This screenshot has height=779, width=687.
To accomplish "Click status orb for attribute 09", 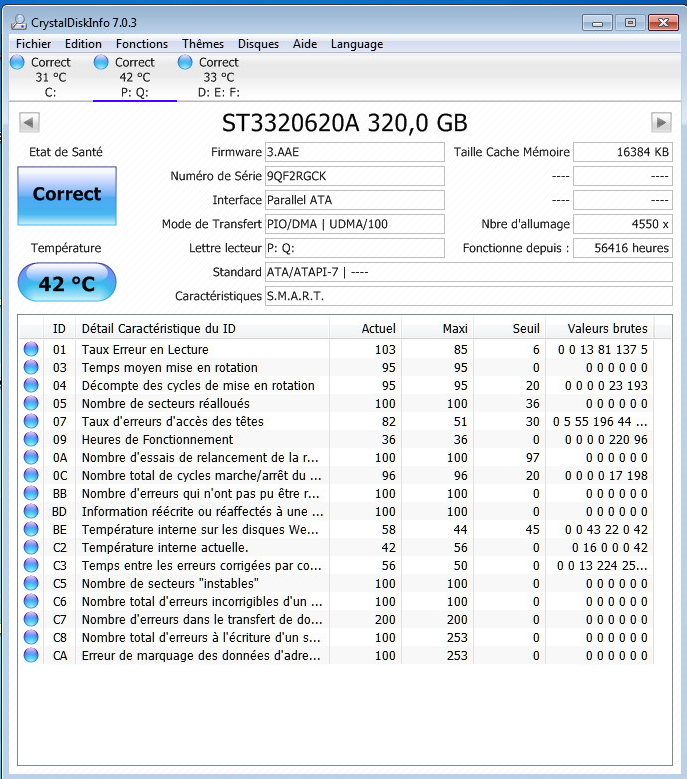I will tap(31, 439).
